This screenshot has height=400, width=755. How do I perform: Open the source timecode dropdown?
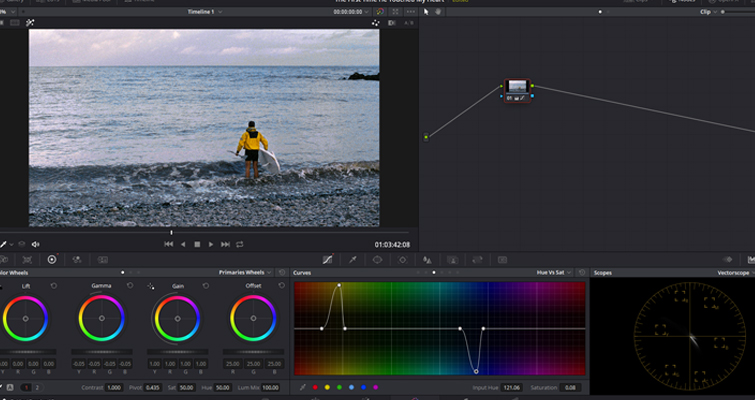coord(351,12)
